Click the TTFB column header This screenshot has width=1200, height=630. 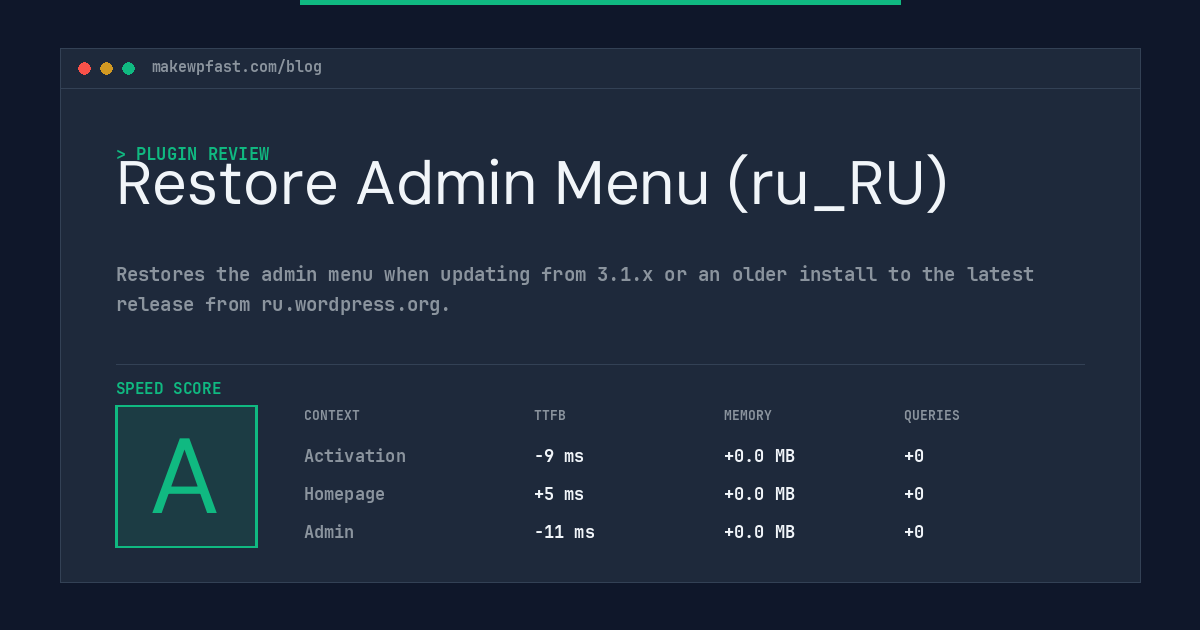click(x=550, y=416)
